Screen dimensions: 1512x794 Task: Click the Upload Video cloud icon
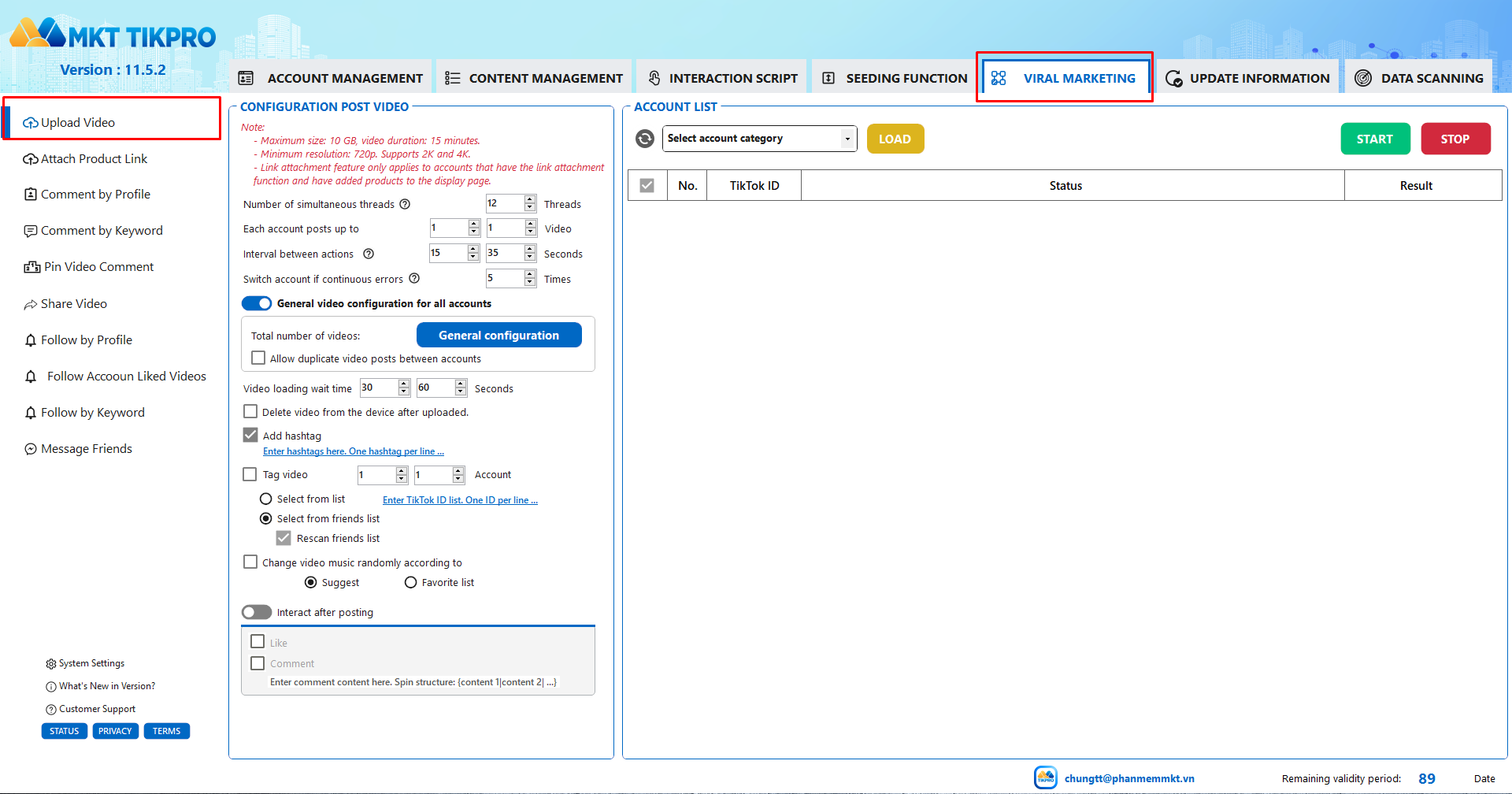(x=31, y=123)
